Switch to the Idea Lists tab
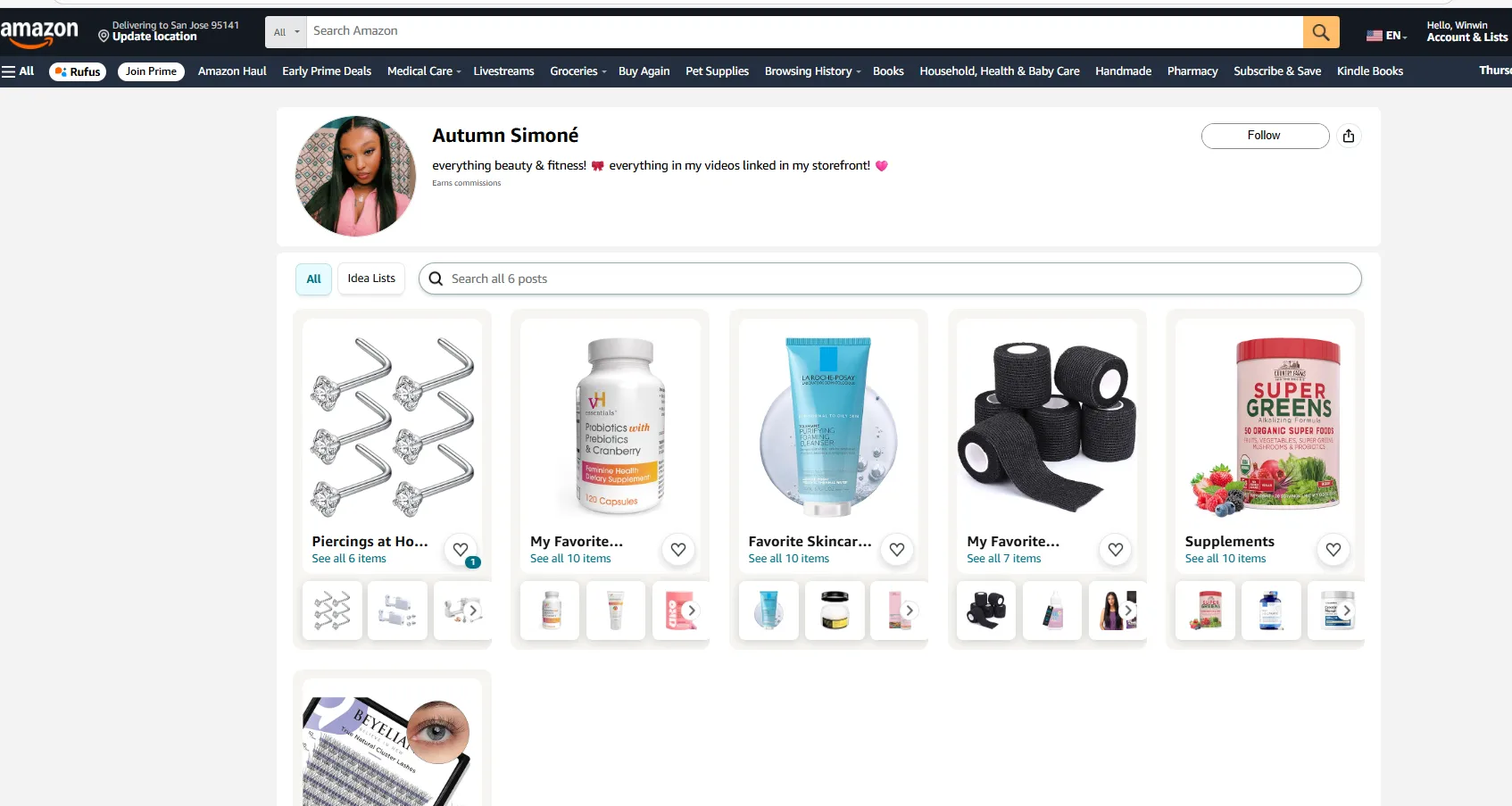This screenshot has width=1512, height=806. click(x=371, y=278)
